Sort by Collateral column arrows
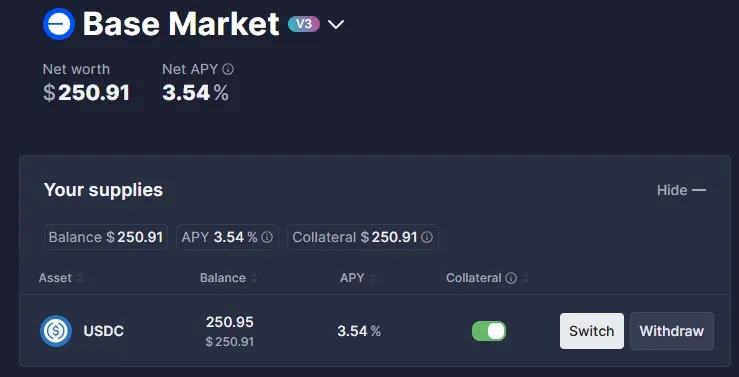Viewport: 739px width, 377px height. (x=526, y=278)
